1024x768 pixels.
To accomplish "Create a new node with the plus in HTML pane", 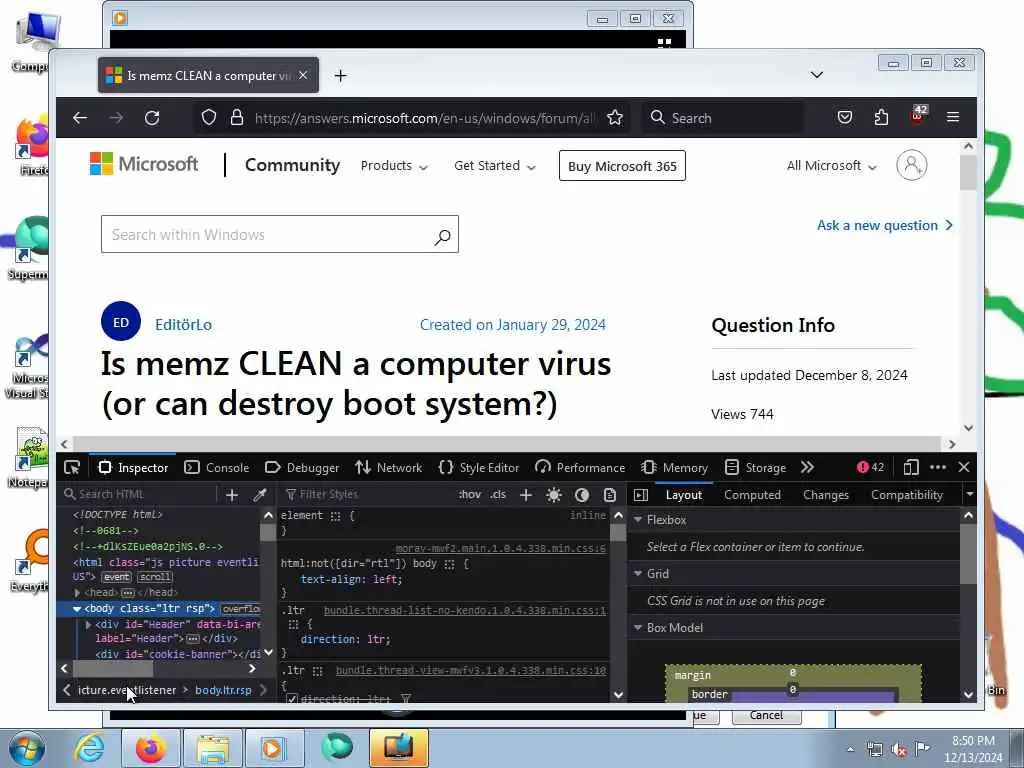I will pyautogui.click(x=232, y=495).
